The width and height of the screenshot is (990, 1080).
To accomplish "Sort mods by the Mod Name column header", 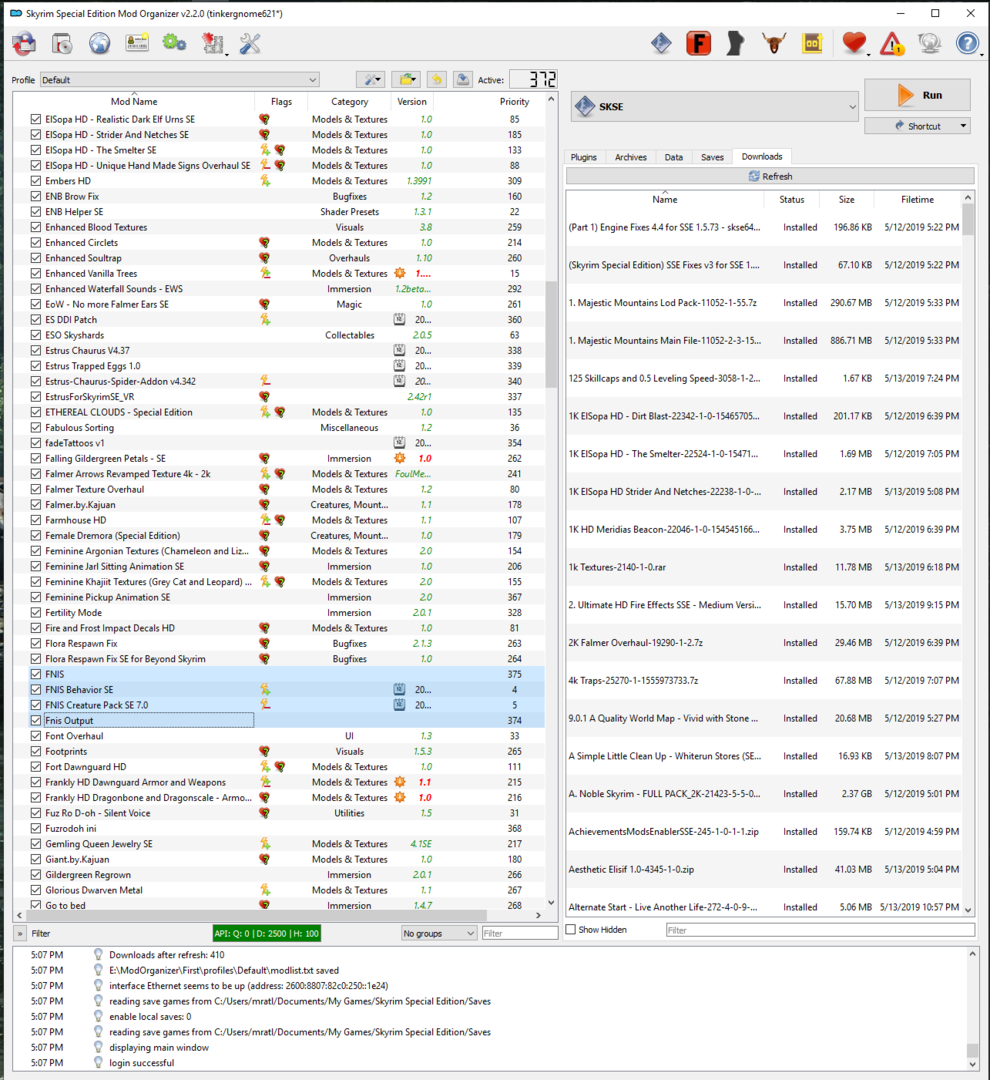I will tap(134, 101).
